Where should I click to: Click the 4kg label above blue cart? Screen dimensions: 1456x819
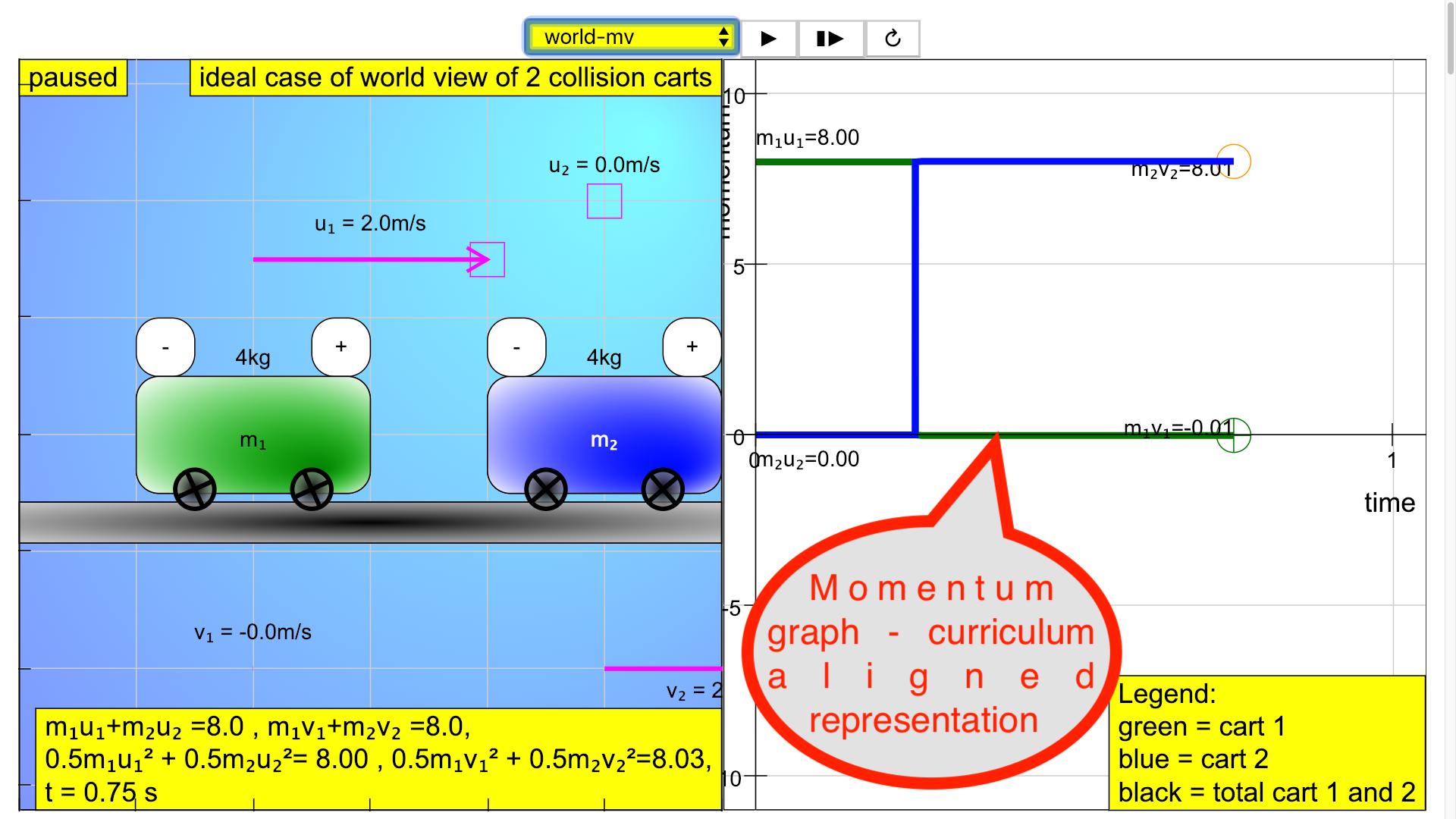click(x=604, y=357)
